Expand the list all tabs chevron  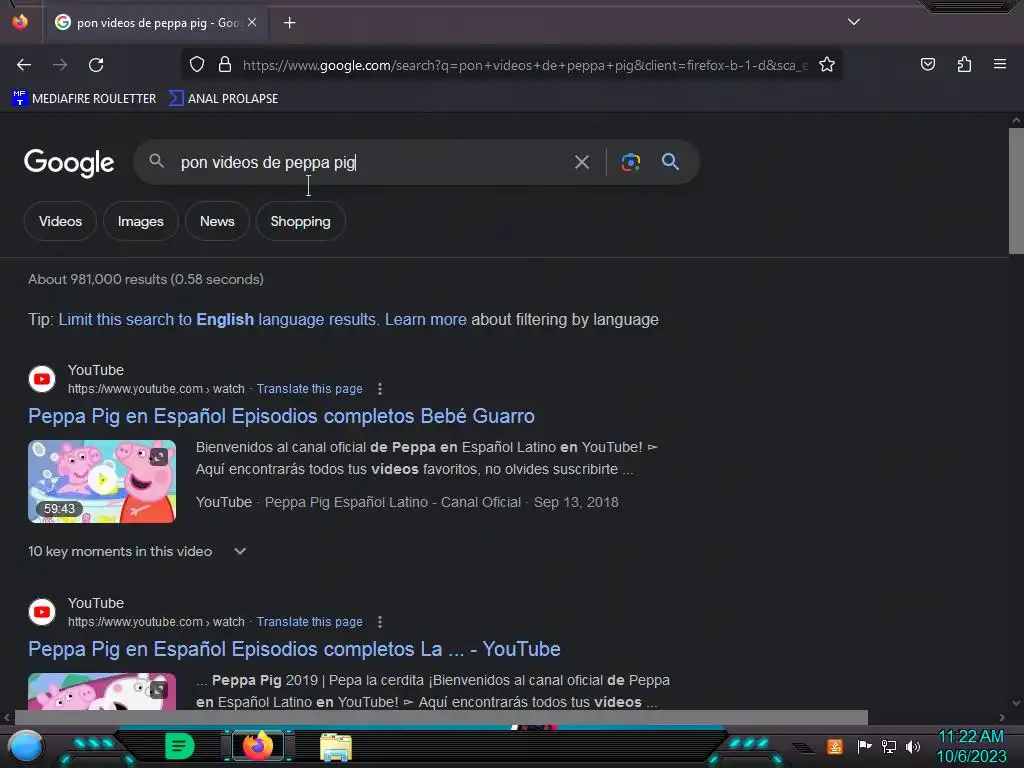854,22
